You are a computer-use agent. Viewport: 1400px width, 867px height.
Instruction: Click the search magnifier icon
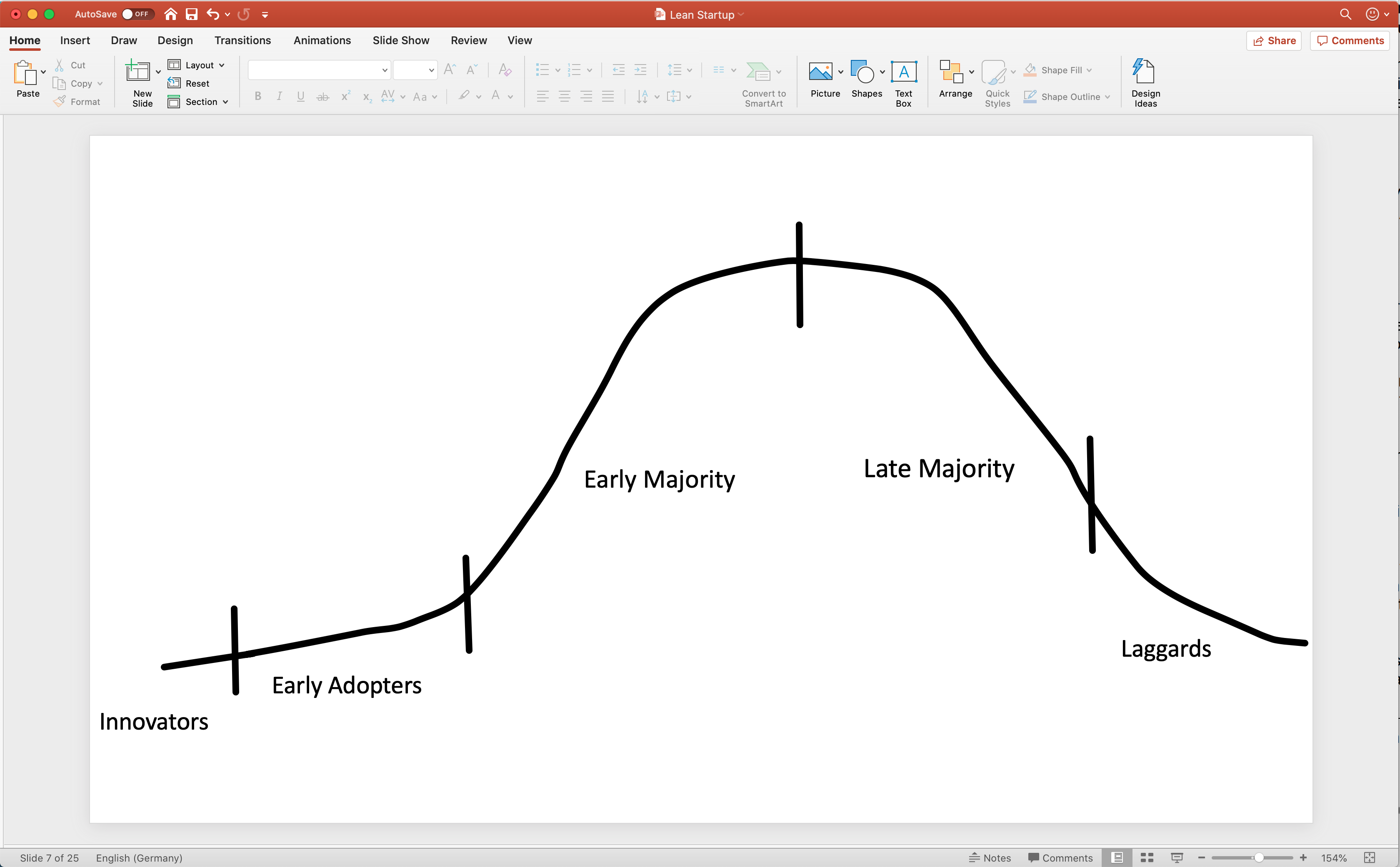pos(1345,14)
